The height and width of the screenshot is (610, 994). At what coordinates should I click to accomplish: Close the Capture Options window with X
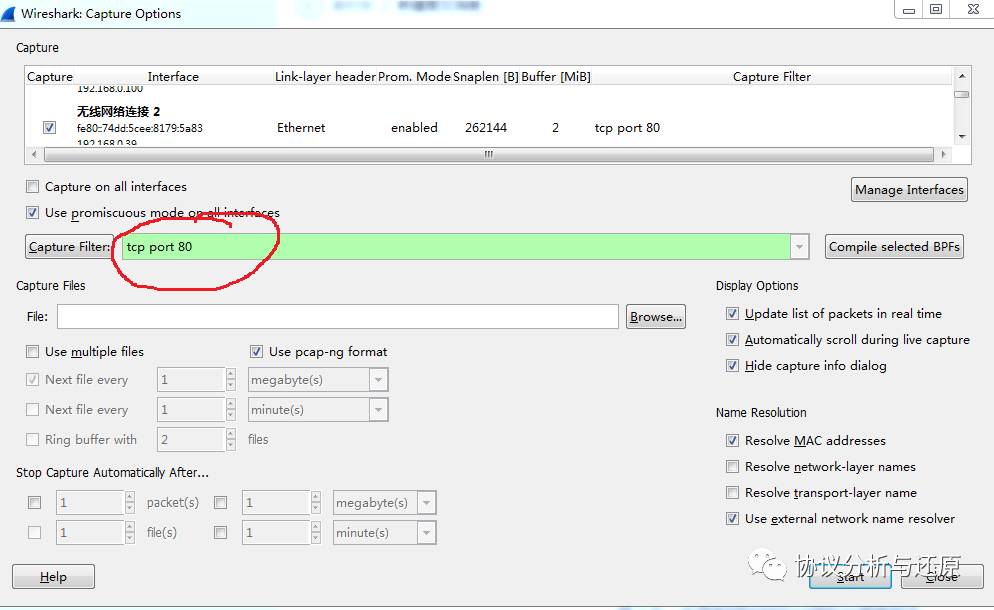pos(973,10)
